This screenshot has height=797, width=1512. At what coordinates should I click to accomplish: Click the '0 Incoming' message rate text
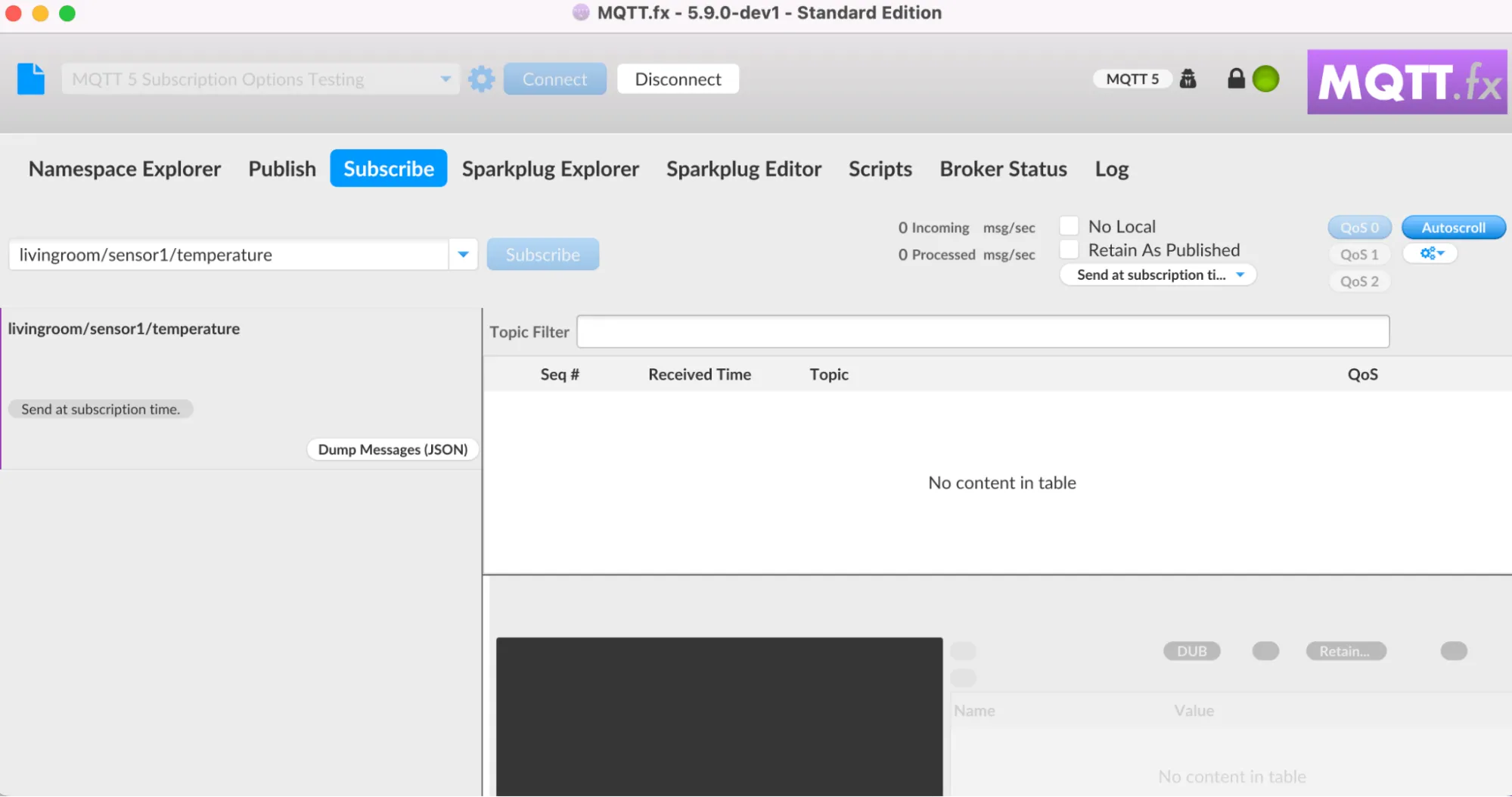tap(933, 228)
